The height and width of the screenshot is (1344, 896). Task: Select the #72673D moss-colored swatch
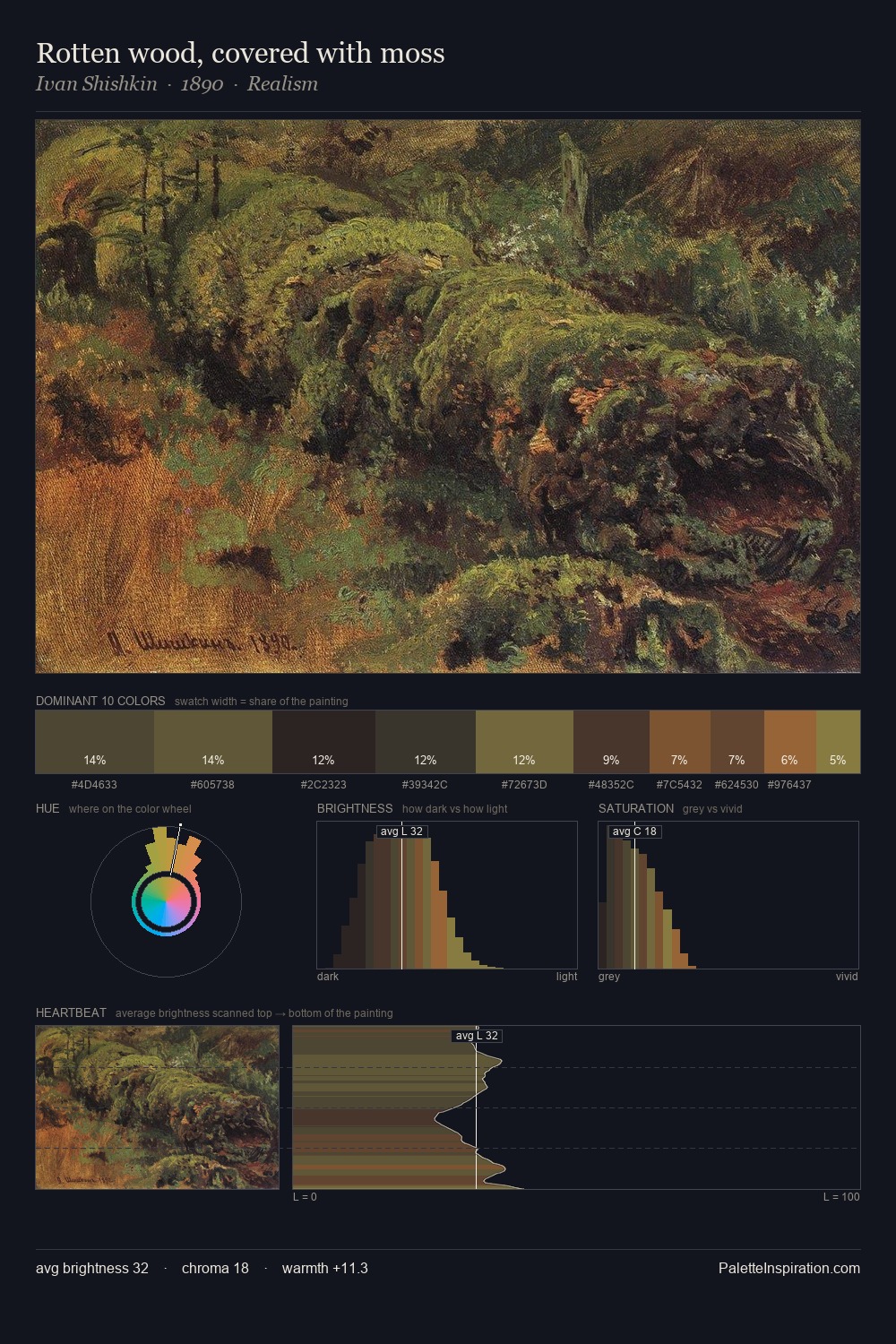[x=524, y=742]
